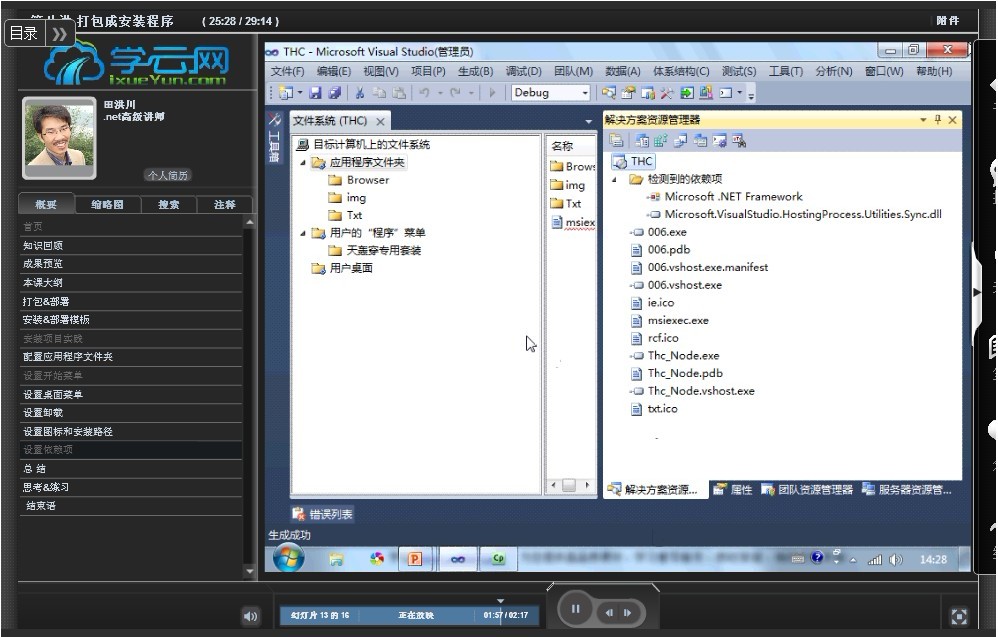Screen dimensions: 998x637
Task: Open the Debug configuration dropdown
Action: (585, 93)
